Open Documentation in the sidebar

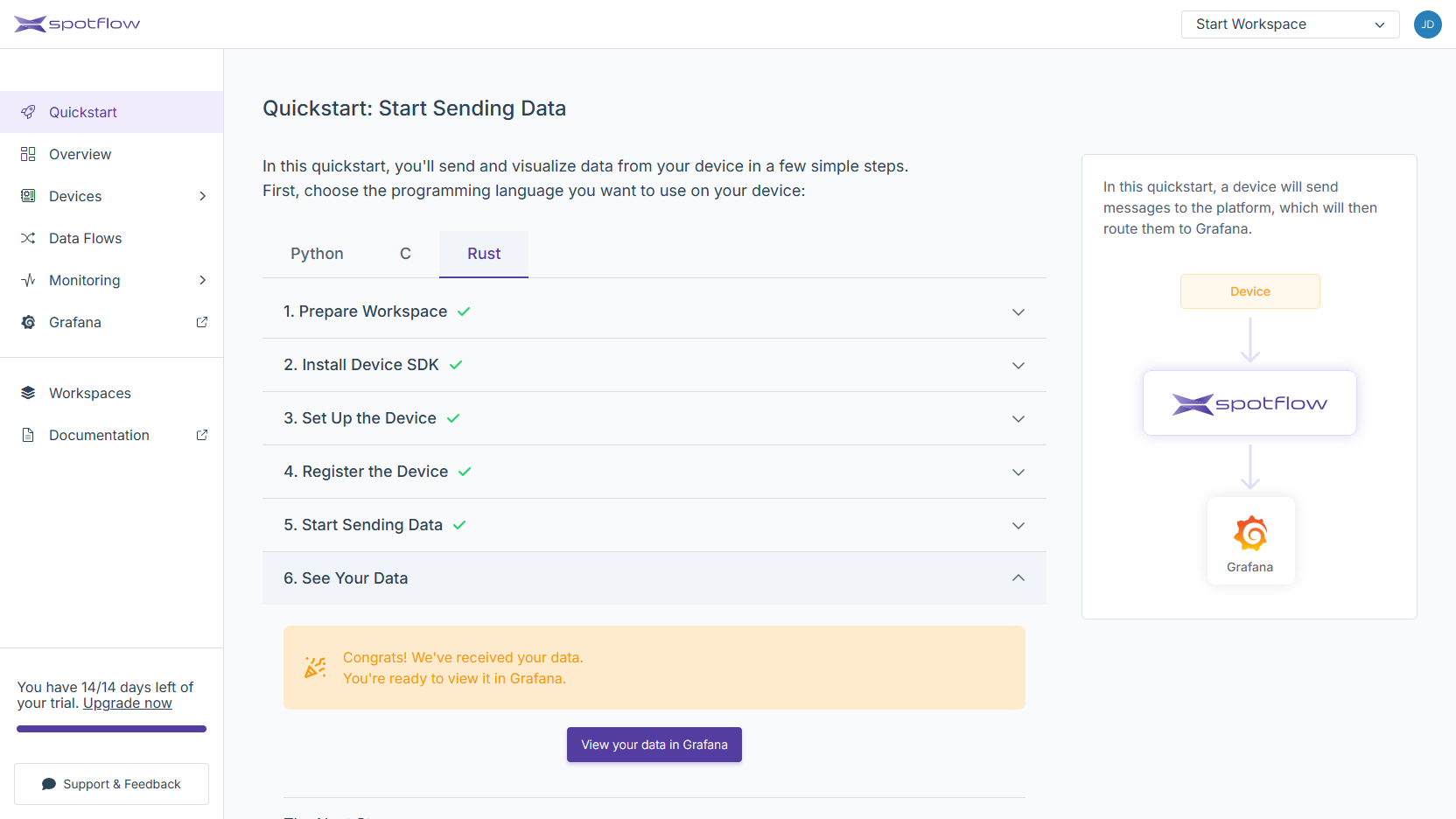tap(112, 435)
